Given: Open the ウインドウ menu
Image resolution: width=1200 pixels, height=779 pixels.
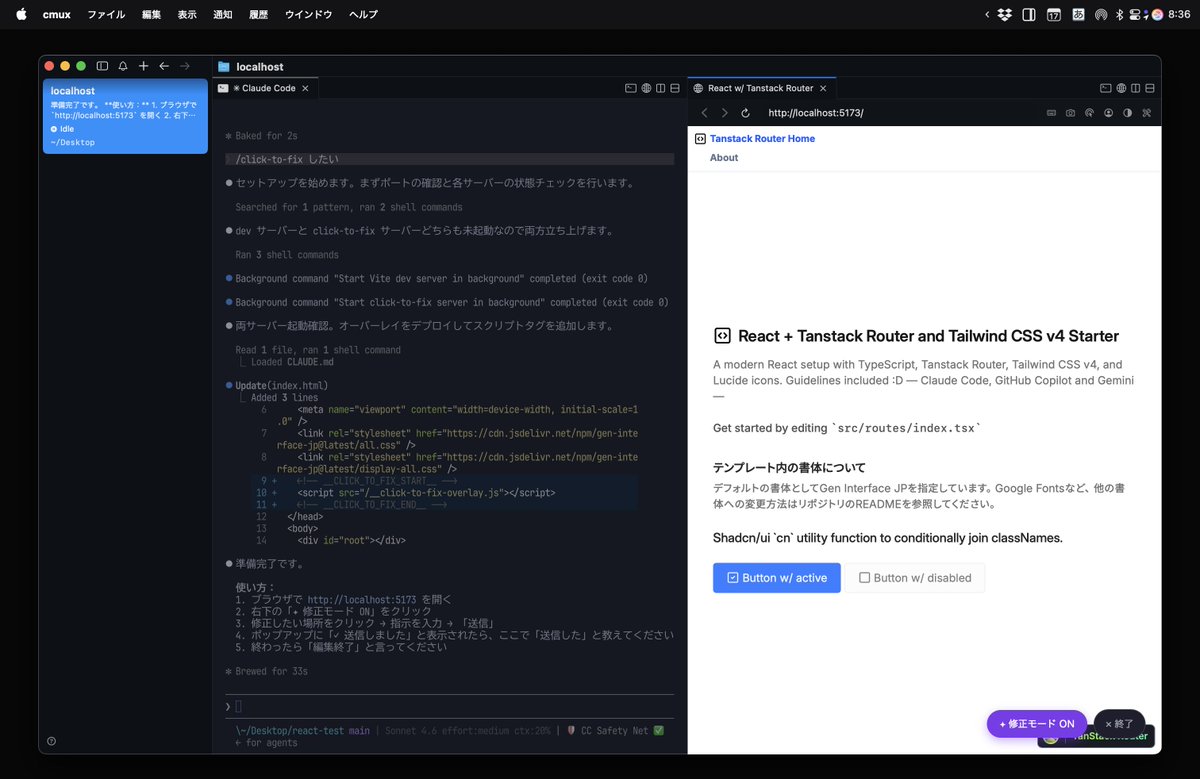Looking at the screenshot, I should pyautogui.click(x=308, y=14).
